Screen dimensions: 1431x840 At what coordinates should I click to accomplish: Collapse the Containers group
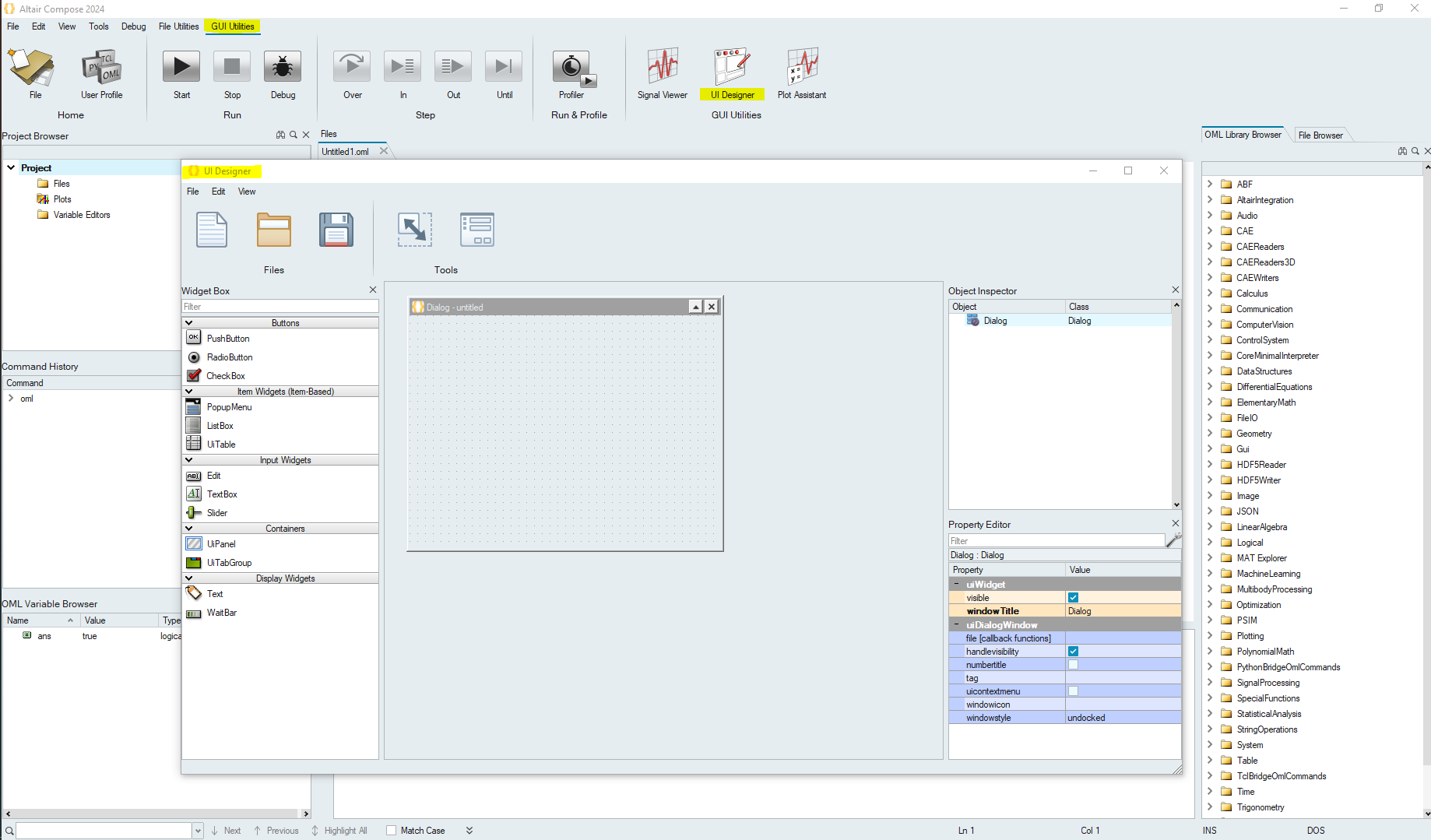(x=188, y=529)
